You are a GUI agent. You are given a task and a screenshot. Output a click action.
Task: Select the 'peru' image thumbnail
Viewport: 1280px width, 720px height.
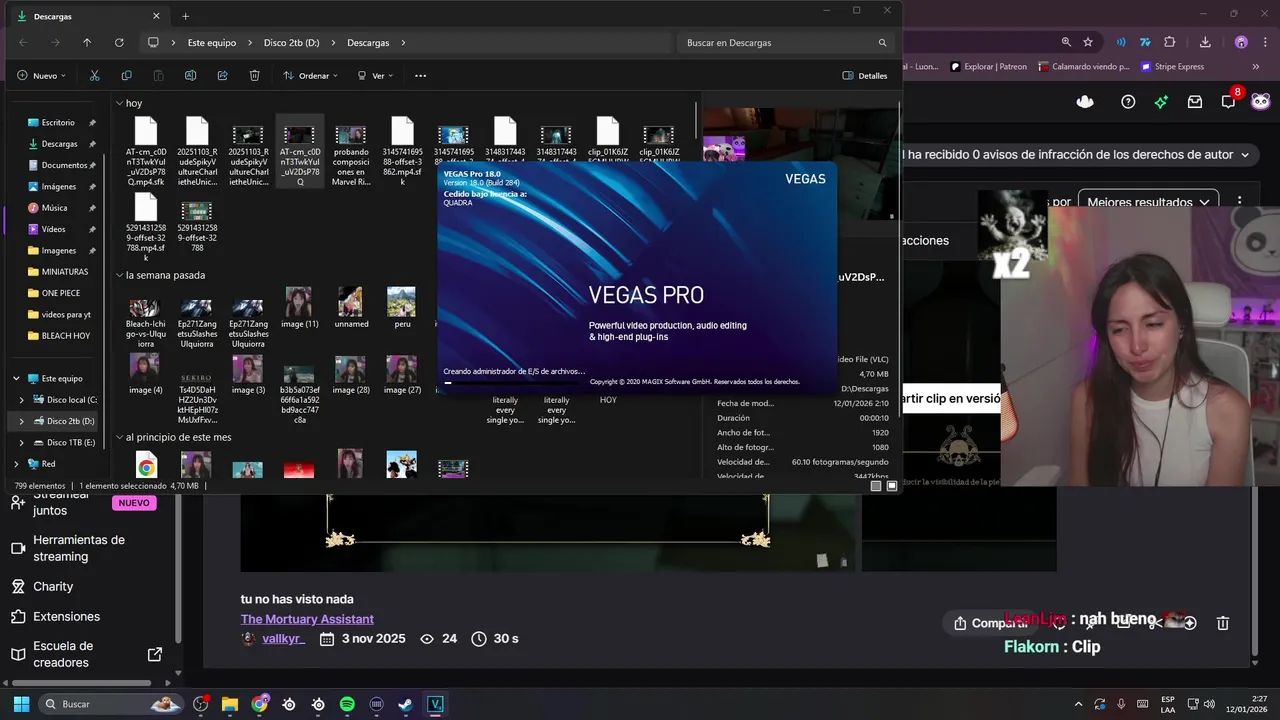[x=402, y=308]
